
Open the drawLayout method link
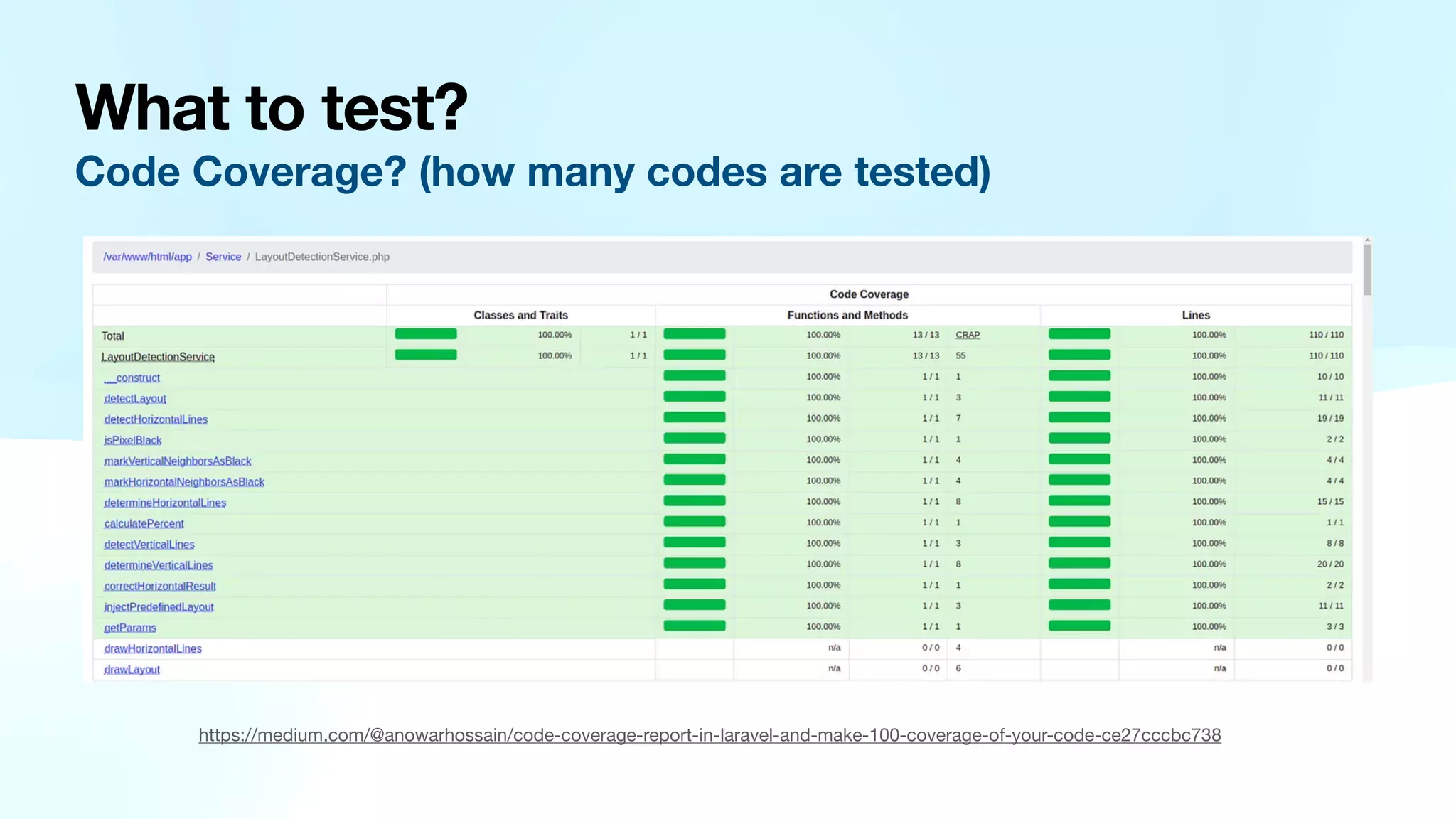pyautogui.click(x=132, y=670)
